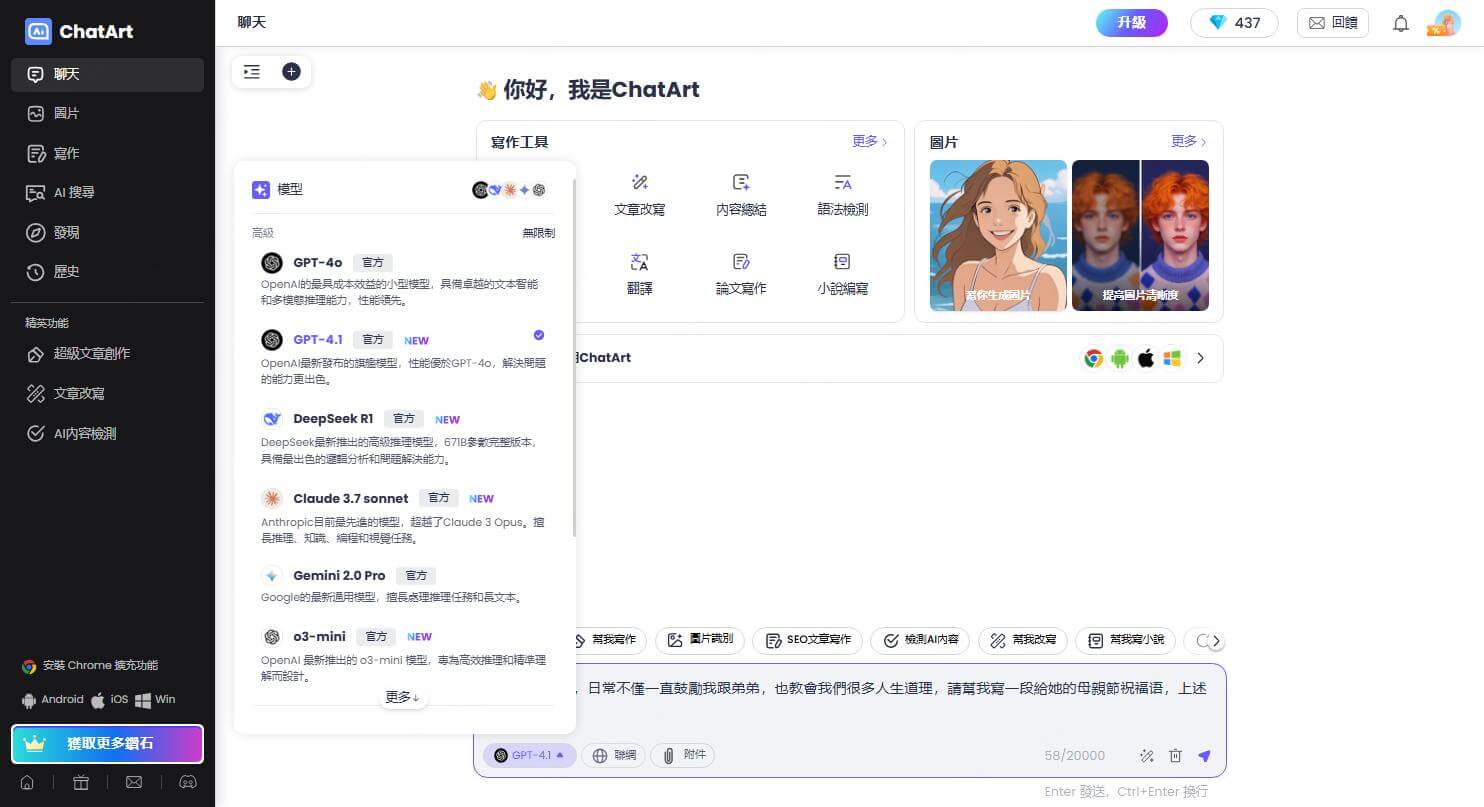The width and height of the screenshot is (1484, 807).
Task: Choose the 幫我改寫 prompt chip
Action: (1023, 640)
